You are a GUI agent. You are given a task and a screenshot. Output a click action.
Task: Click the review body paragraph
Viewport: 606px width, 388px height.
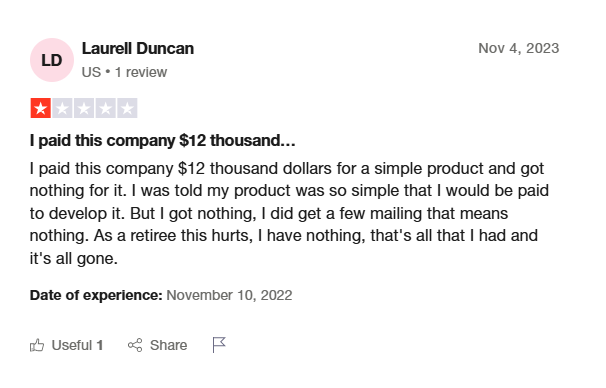pyautogui.click(x=289, y=213)
